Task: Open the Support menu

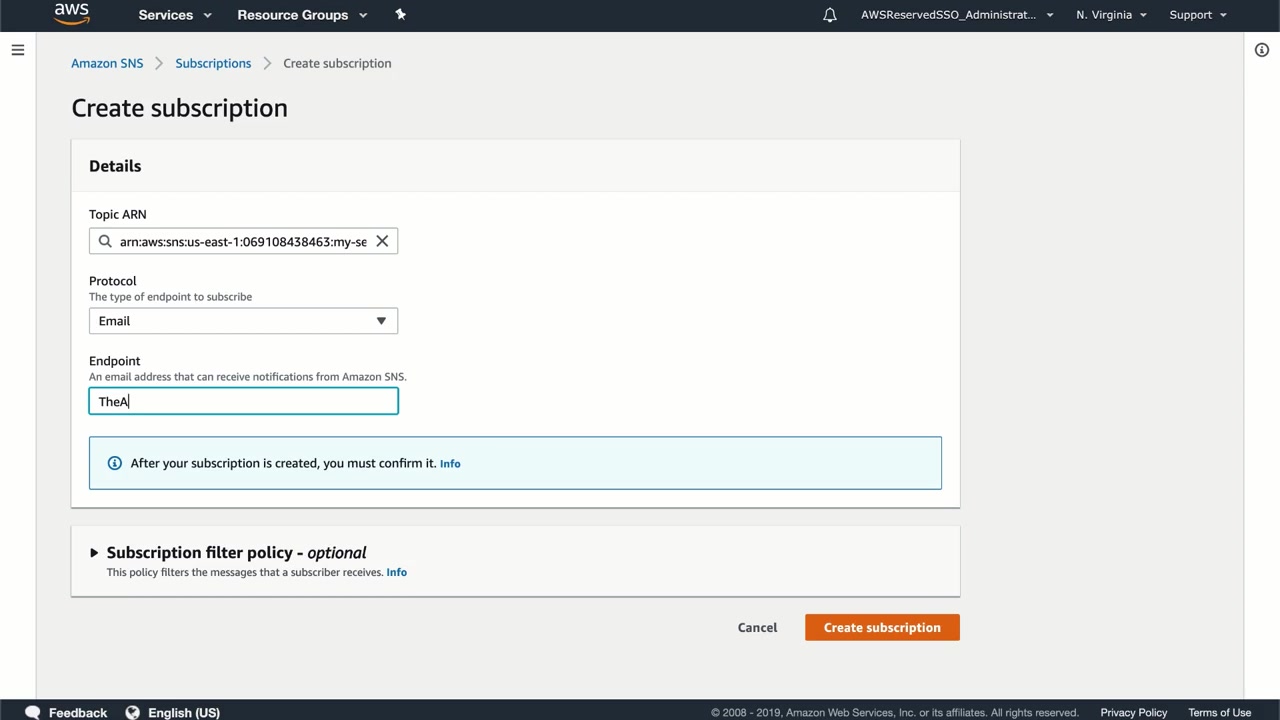Action: pos(1197,15)
